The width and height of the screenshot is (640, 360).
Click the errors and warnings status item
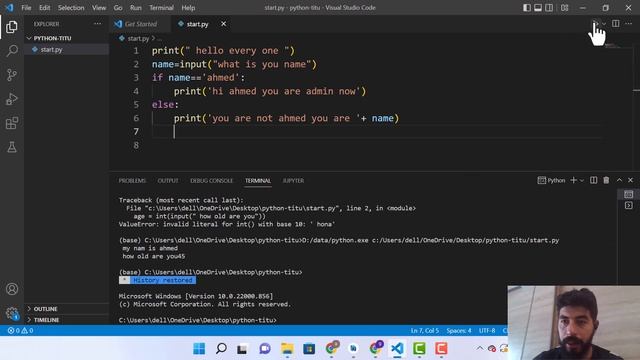click(20, 330)
